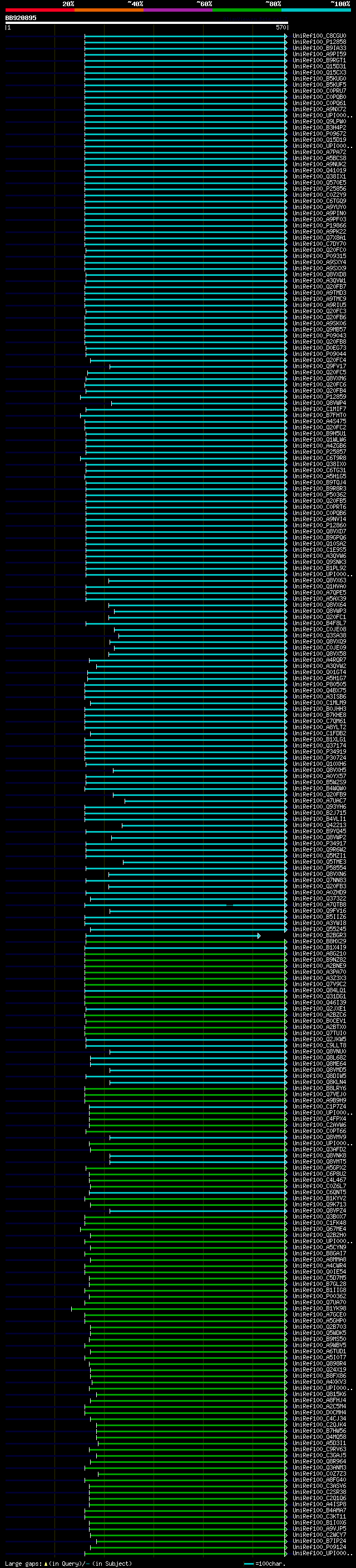Image resolution: width=356 pixels, height=1568 pixels.
Task: Open hit UniRef100_Q15D31
Action: pyautogui.click(x=319, y=66)
